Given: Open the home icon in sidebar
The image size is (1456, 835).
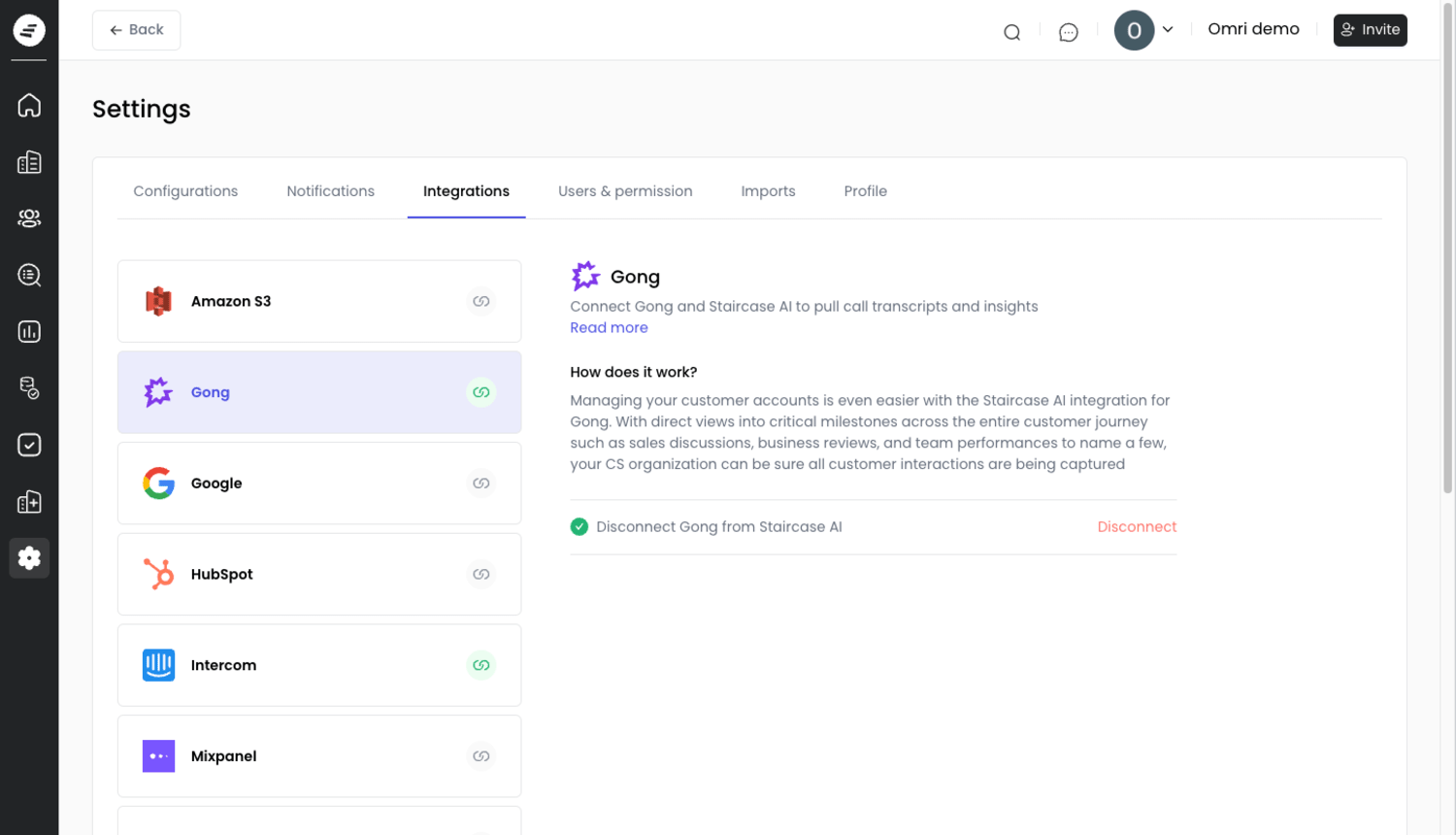Looking at the screenshot, I should pyautogui.click(x=29, y=105).
